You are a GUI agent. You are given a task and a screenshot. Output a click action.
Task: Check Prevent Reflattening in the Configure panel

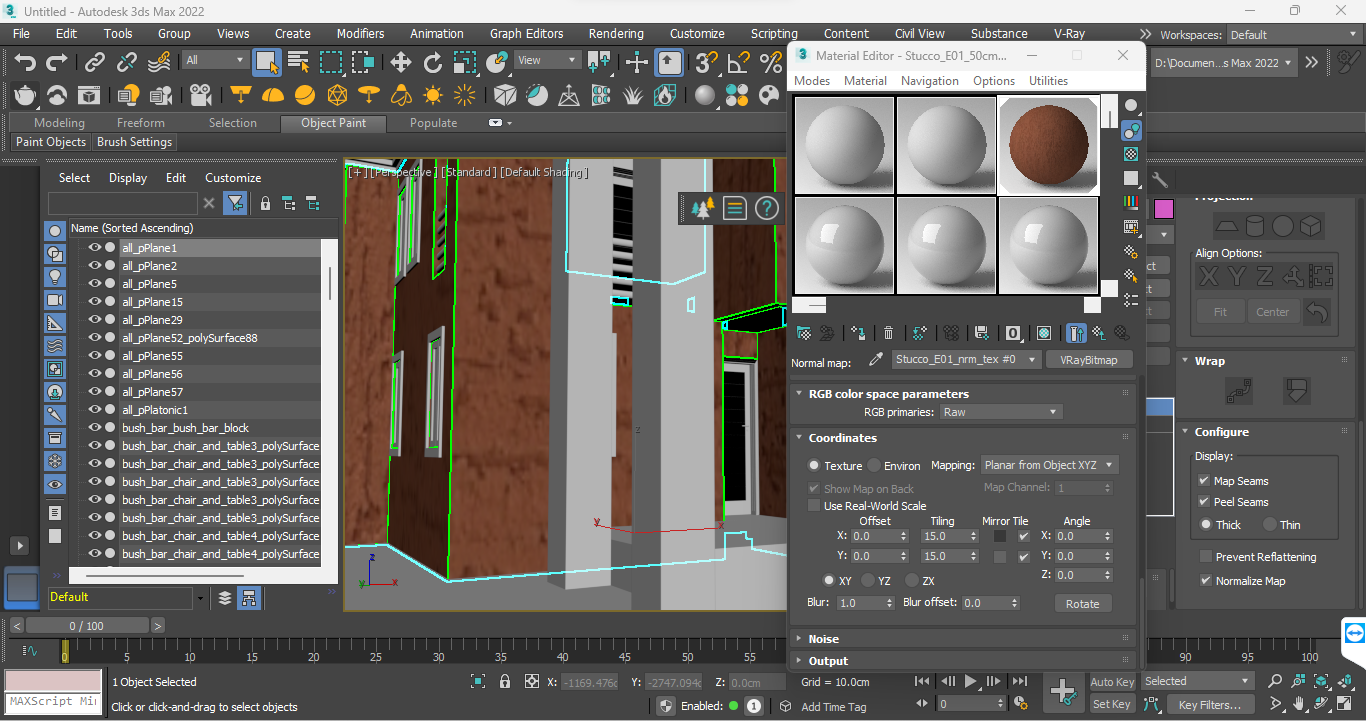[1206, 556]
